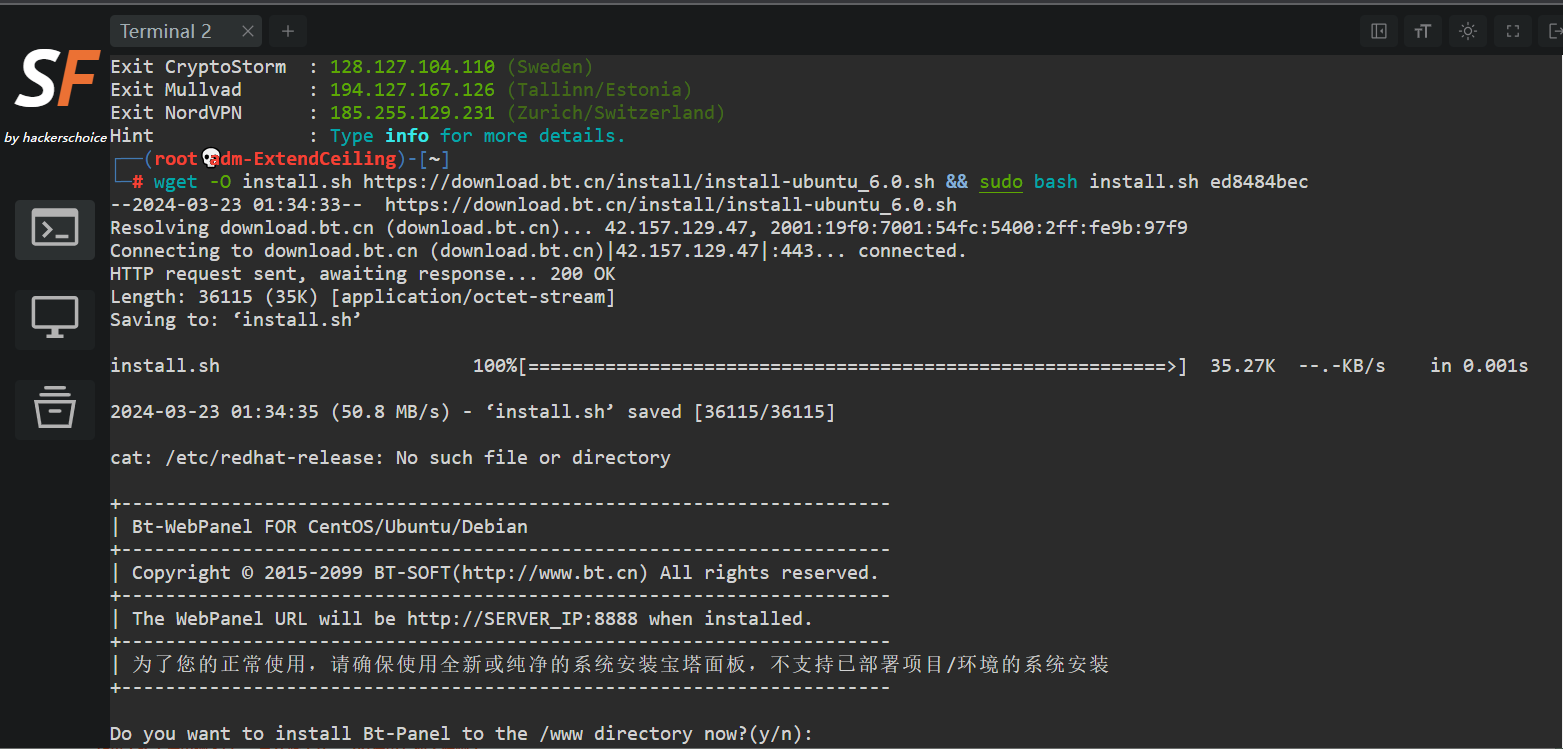Click the '35.27K' download size value

point(1243,366)
